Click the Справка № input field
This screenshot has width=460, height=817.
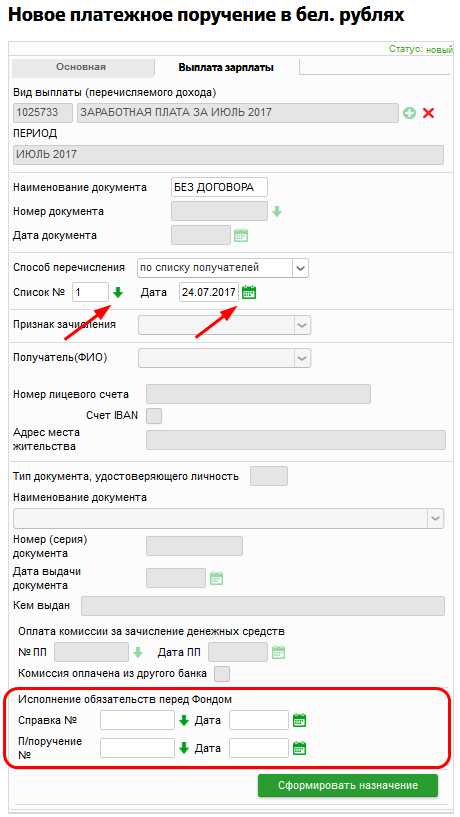[138, 721]
